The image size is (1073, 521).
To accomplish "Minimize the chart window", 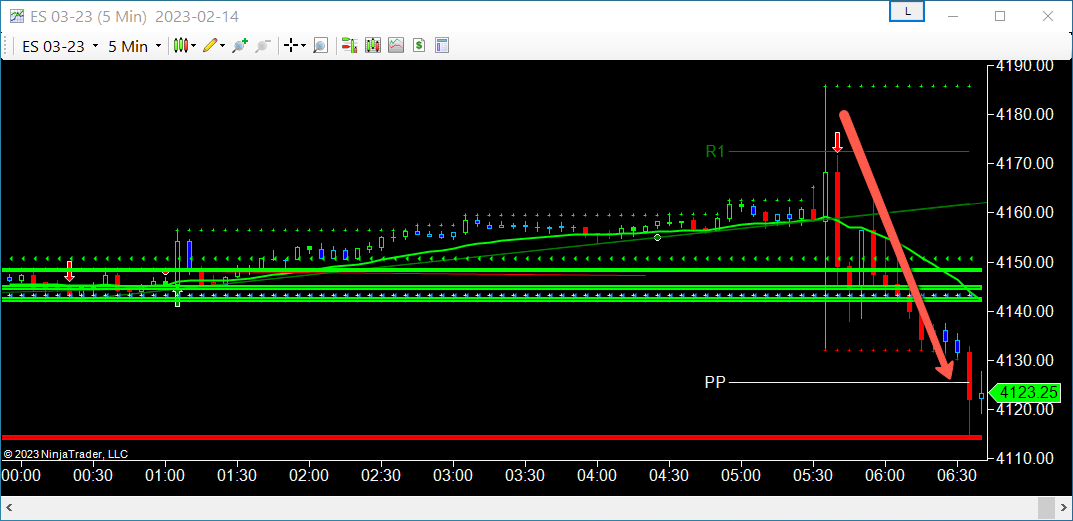I will [x=952, y=16].
